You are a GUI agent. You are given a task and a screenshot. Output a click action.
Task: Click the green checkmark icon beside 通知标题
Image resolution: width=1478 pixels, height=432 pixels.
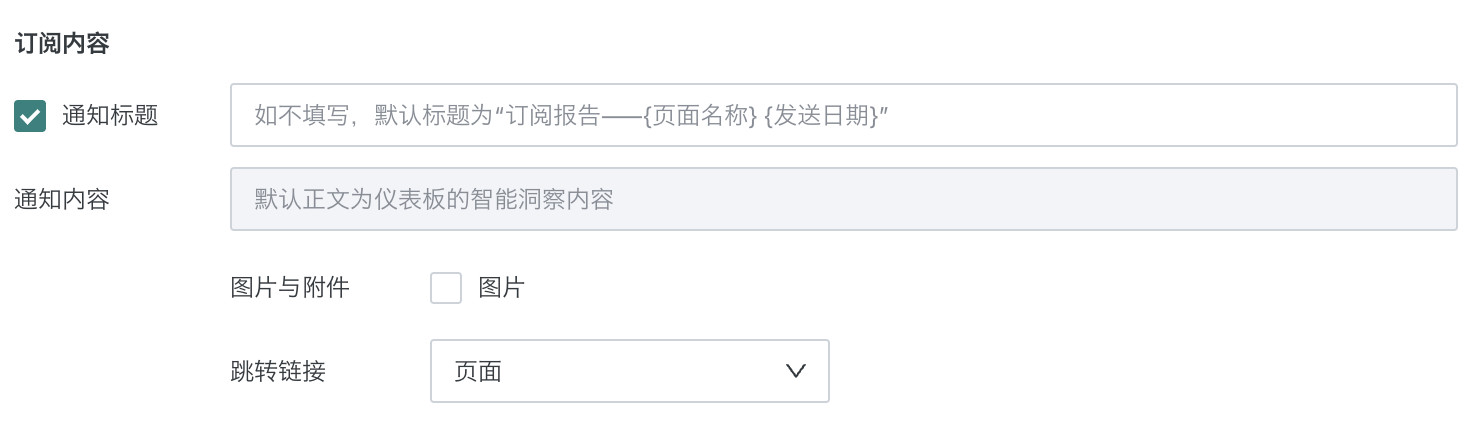[30, 116]
